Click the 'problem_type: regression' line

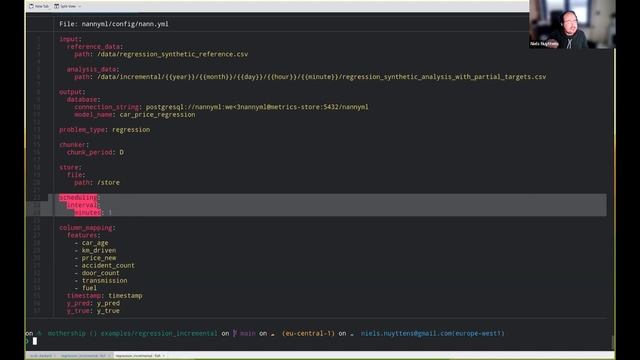pos(104,130)
